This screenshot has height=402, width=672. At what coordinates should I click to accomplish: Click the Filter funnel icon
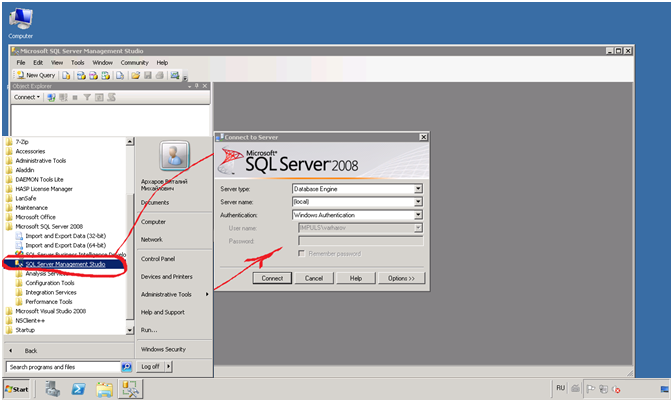coord(87,97)
